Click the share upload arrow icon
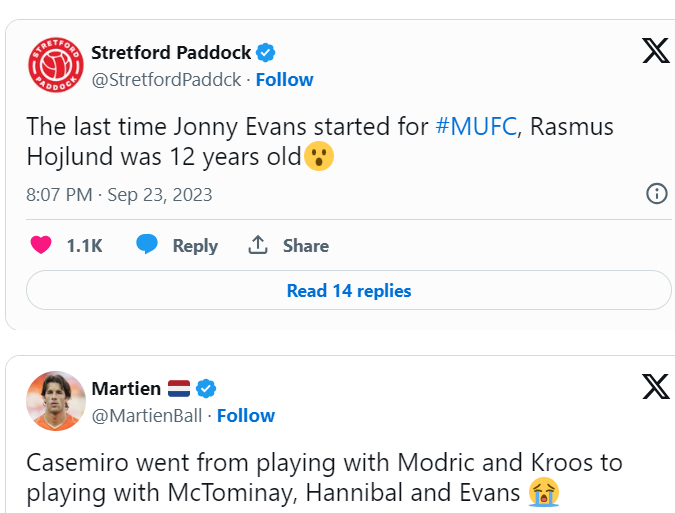The image size is (675, 513). 258,245
